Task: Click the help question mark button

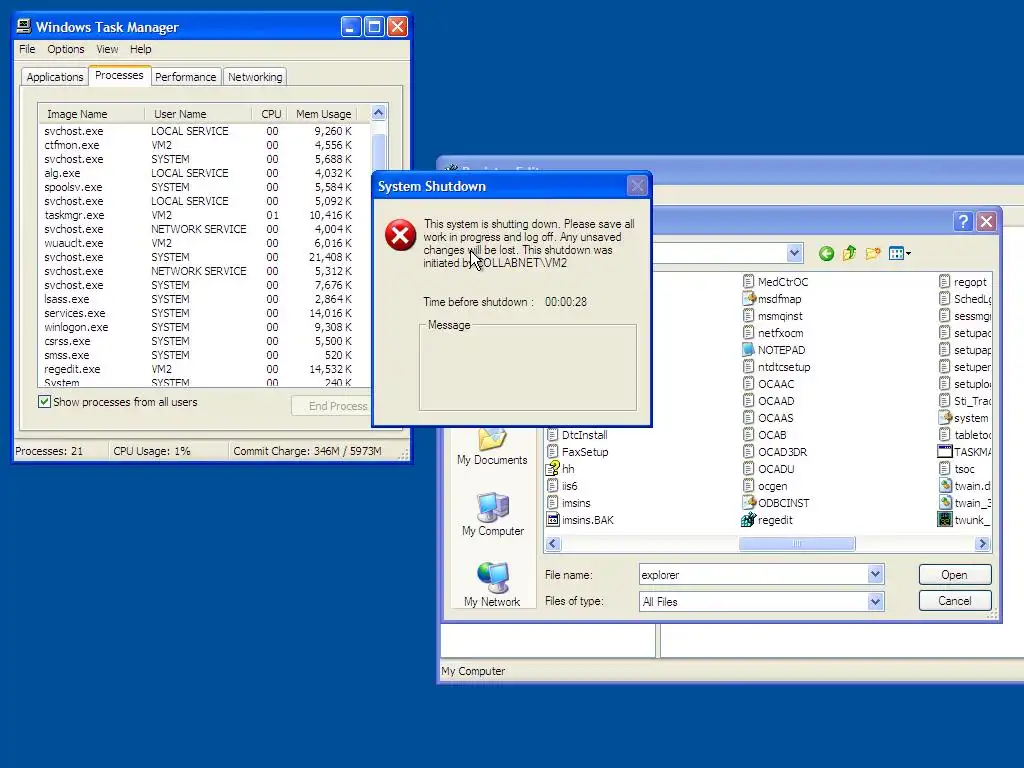Action: (963, 222)
